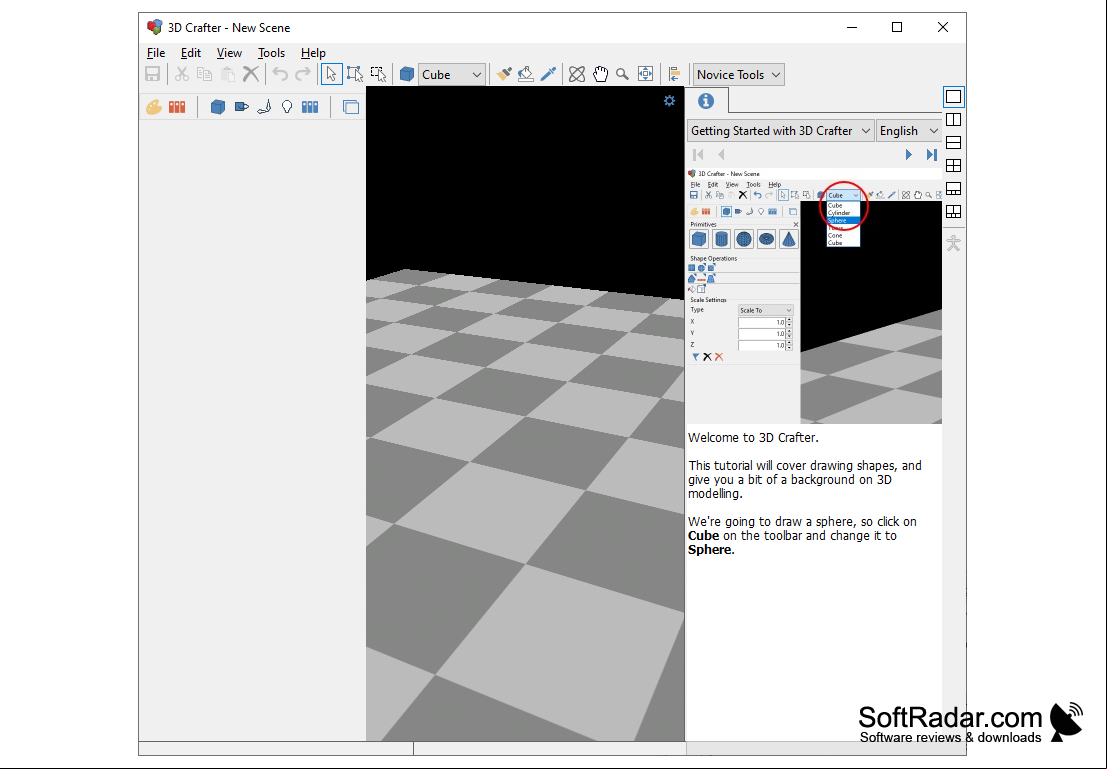The image size is (1107, 769).
Task: Click the Delete X icon
Action: (251, 74)
